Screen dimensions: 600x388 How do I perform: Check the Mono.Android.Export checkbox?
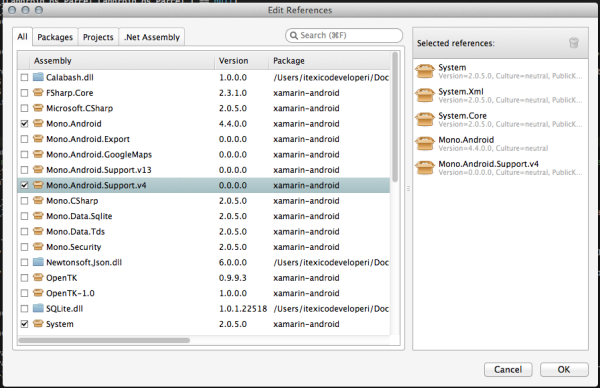point(24,139)
